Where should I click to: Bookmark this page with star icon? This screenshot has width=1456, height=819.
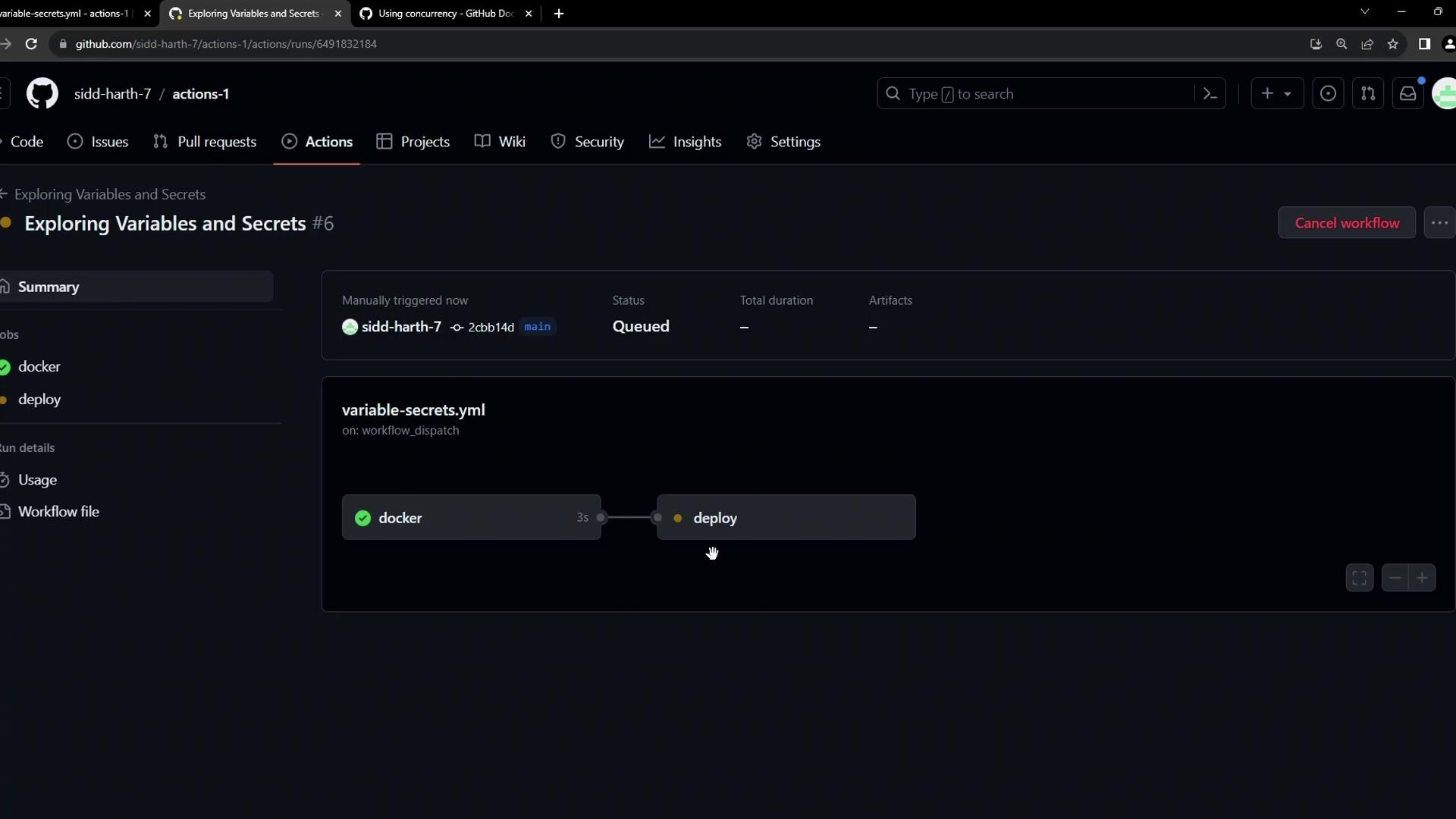pyautogui.click(x=1393, y=44)
